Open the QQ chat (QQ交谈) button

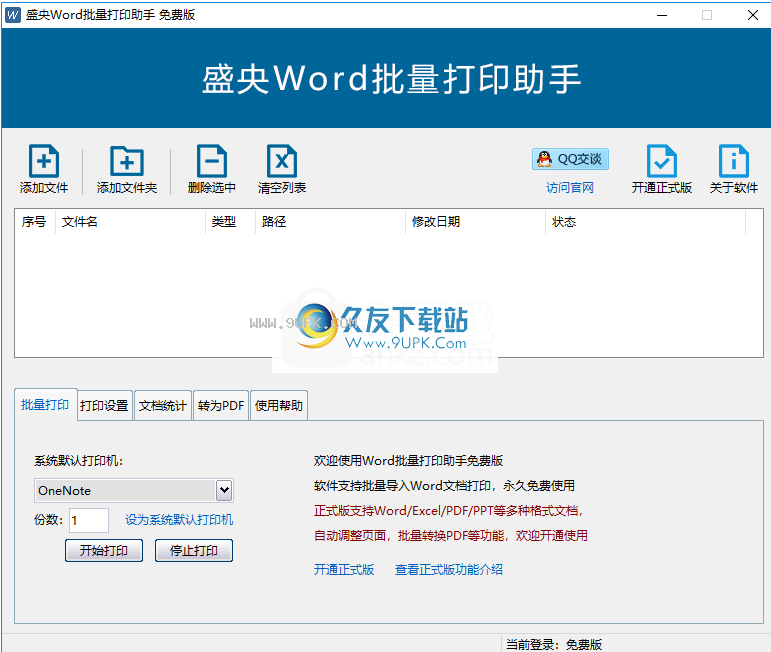pos(570,159)
